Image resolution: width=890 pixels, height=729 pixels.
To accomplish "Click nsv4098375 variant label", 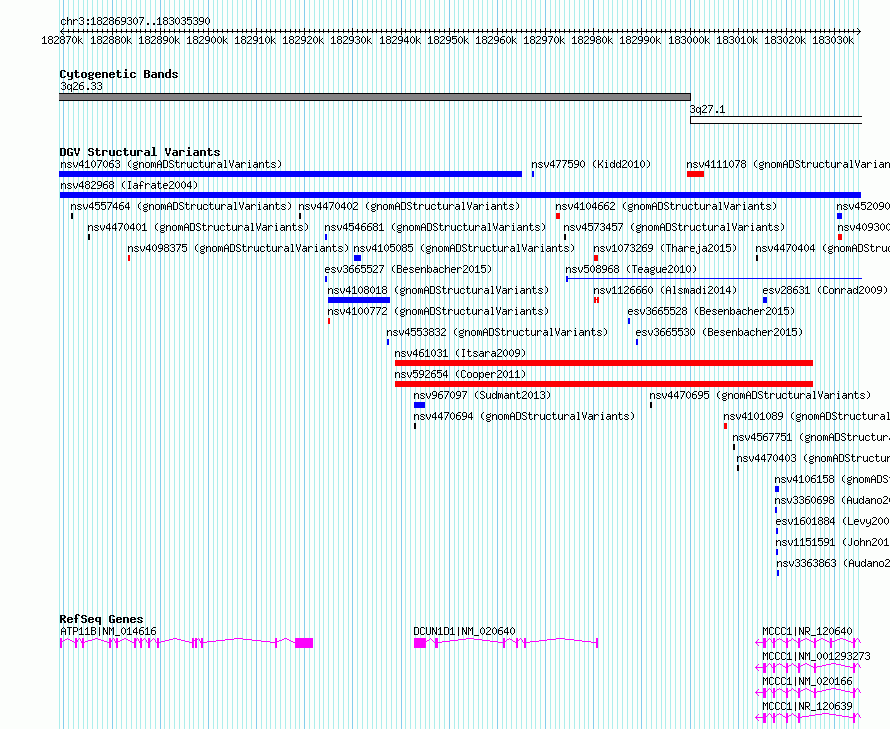I will (x=238, y=248).
